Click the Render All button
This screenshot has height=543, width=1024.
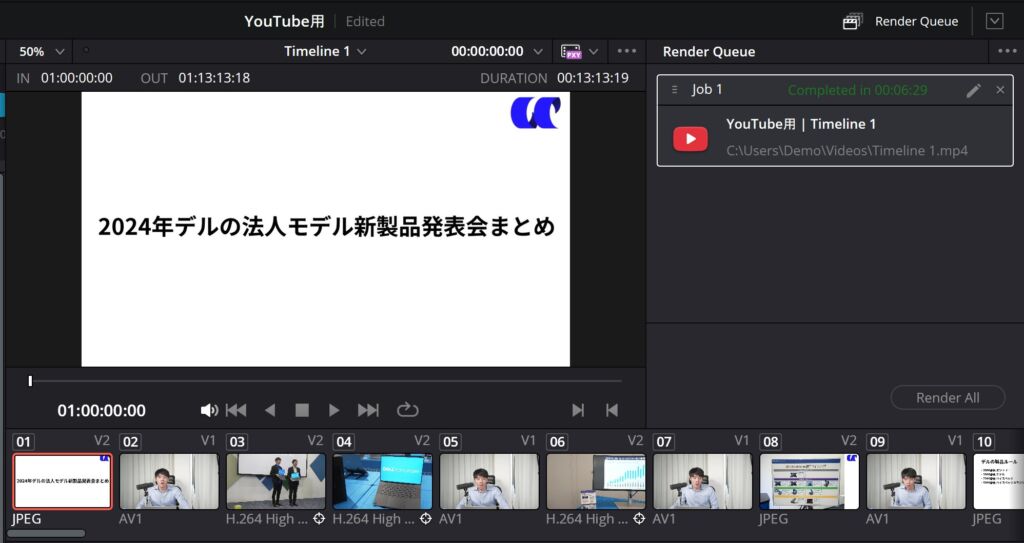pyautogui.click(x=948, y=398)
